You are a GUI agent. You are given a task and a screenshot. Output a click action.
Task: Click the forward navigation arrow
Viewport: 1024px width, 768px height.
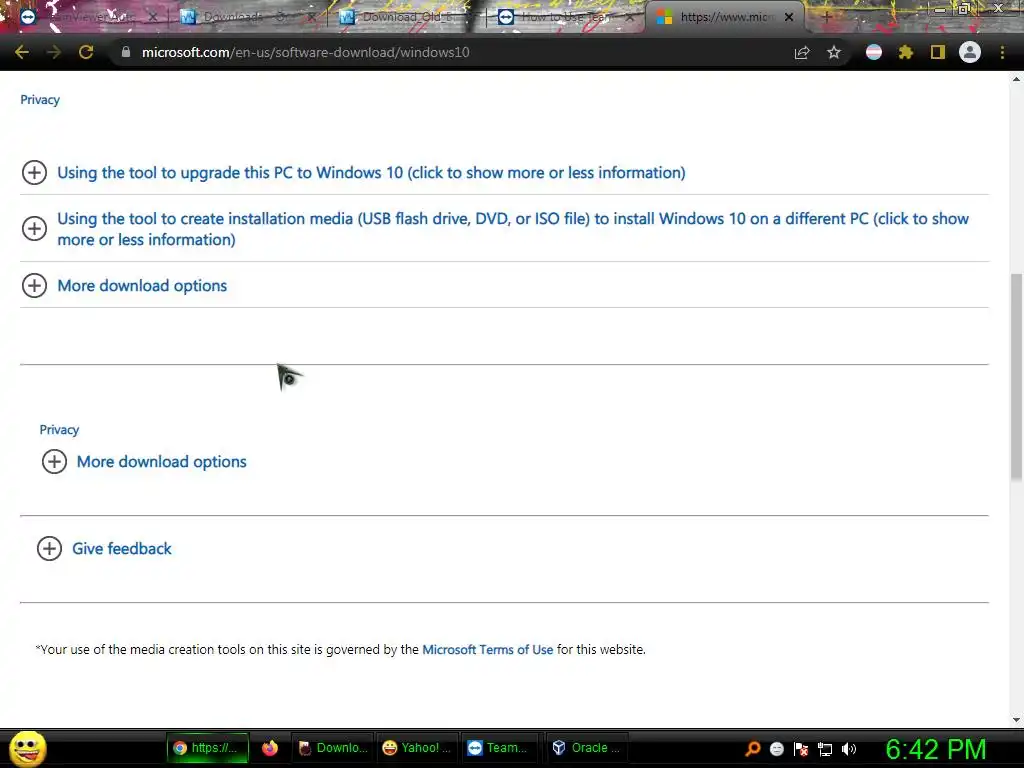pyautogui.click(x=54, y=52)
